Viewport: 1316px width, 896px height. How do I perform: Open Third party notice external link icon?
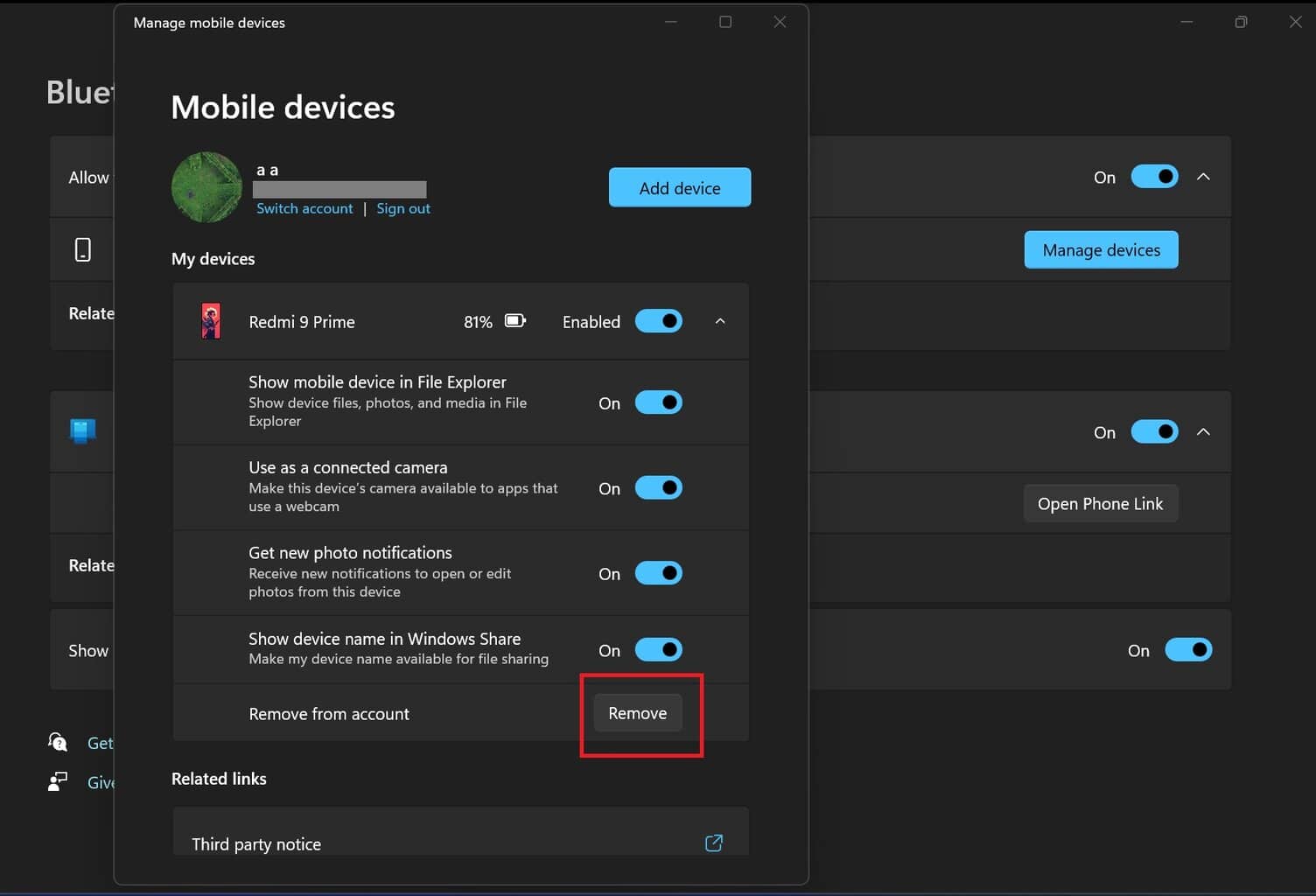(714, 843)
